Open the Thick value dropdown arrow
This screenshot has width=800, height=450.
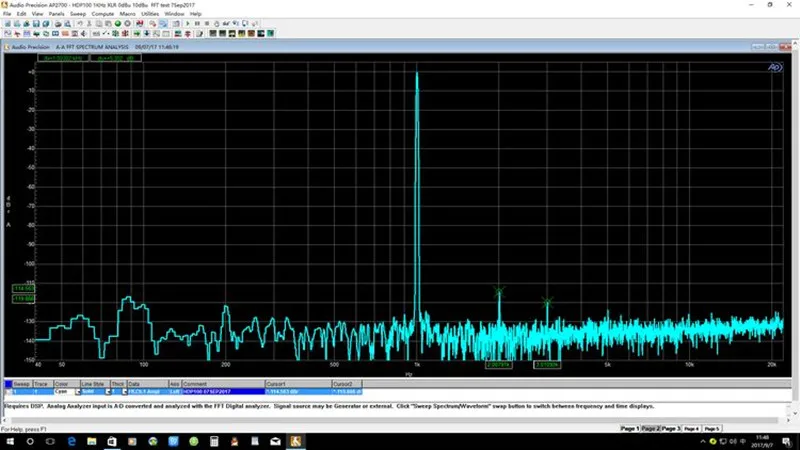[x=124, y=391]
